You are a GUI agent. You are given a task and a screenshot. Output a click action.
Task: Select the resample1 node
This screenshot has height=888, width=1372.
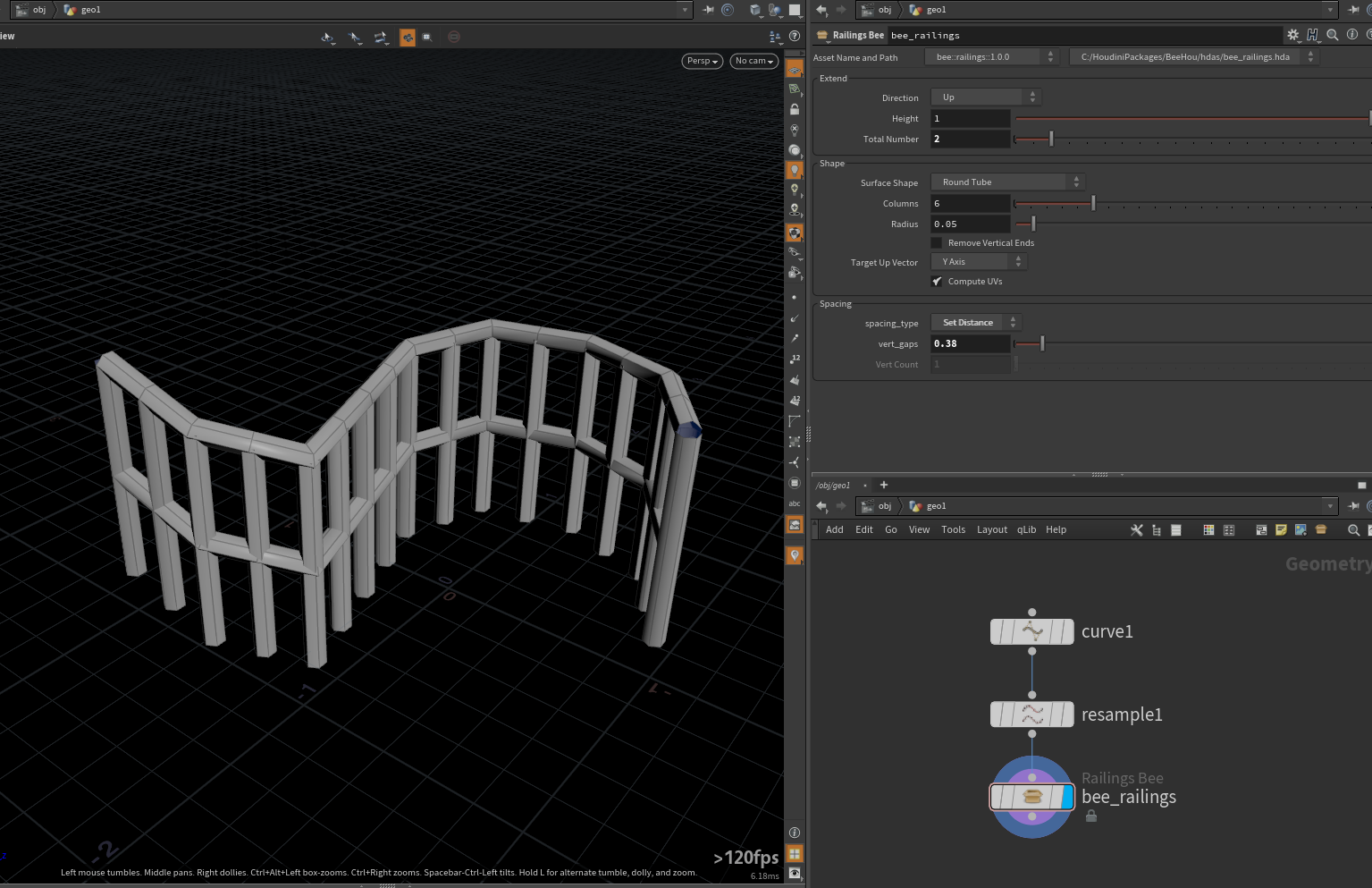tap(1032, 715)
